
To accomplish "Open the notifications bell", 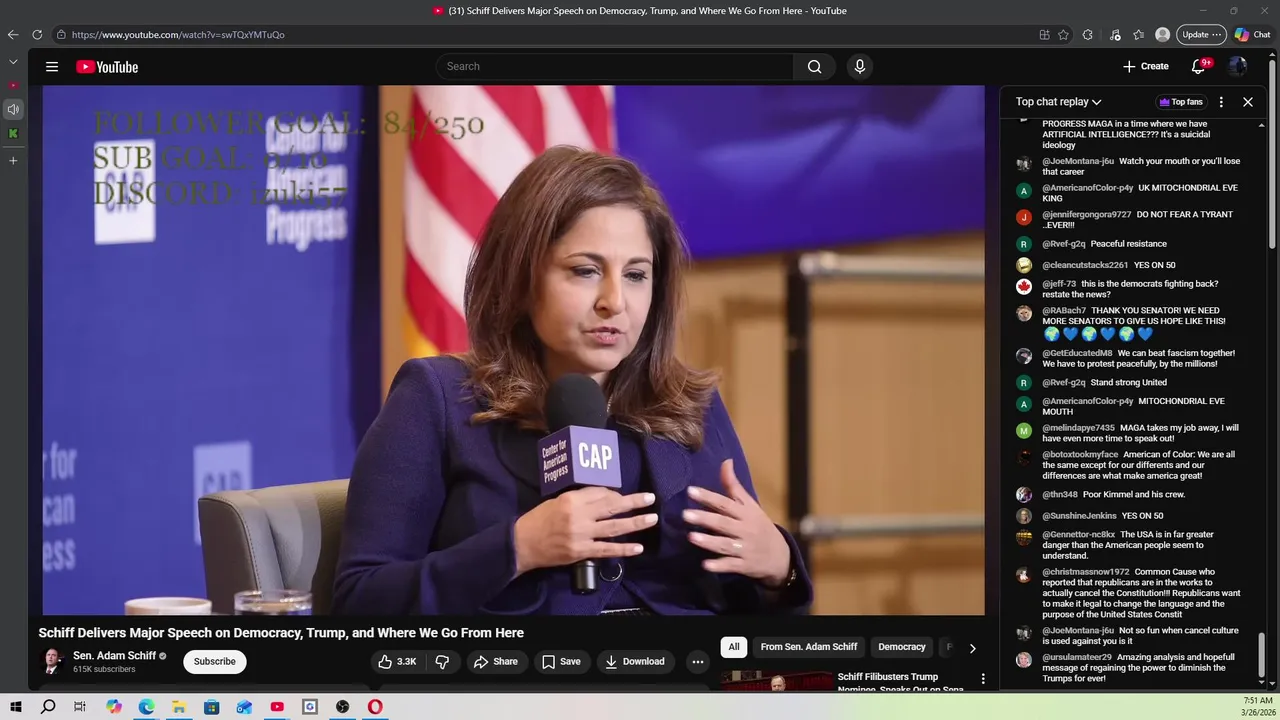I will coord(1199,66).
